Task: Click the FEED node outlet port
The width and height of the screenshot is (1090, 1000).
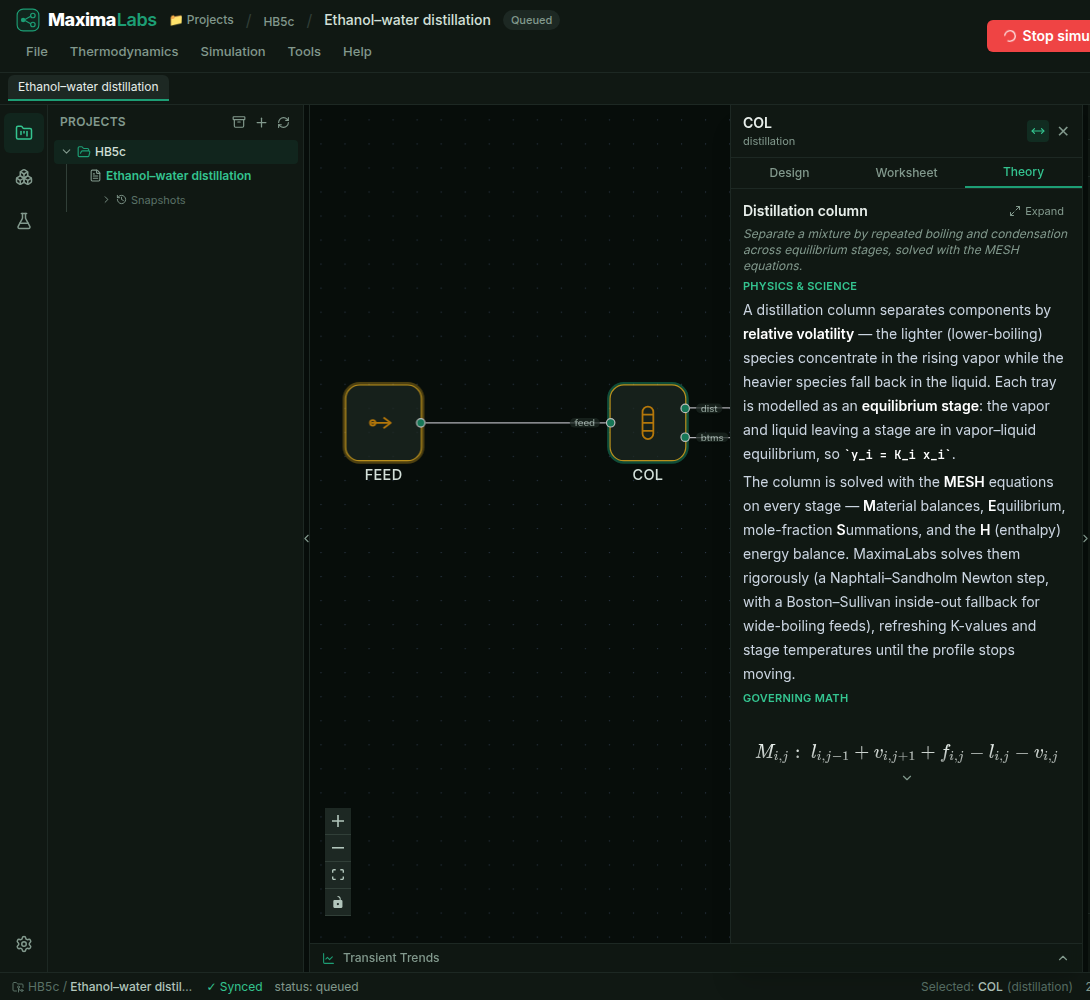Action: (x=421, y=423)
